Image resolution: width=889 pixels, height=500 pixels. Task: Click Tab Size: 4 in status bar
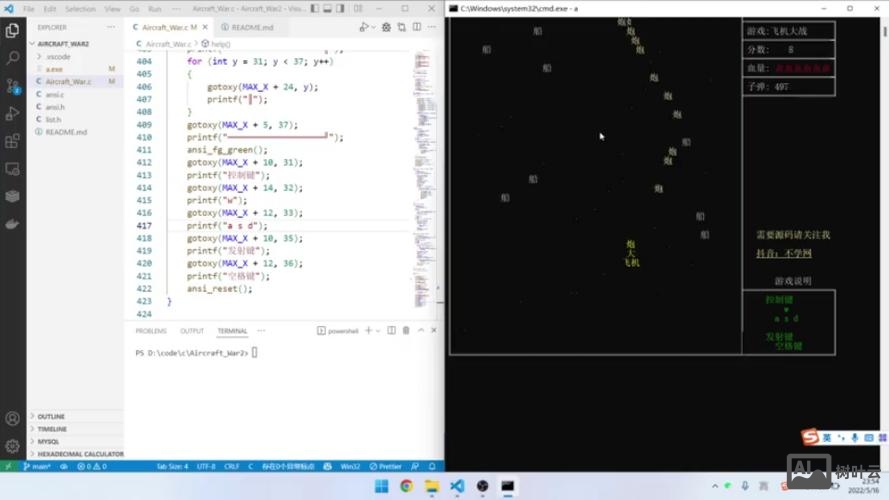(172, 466)
